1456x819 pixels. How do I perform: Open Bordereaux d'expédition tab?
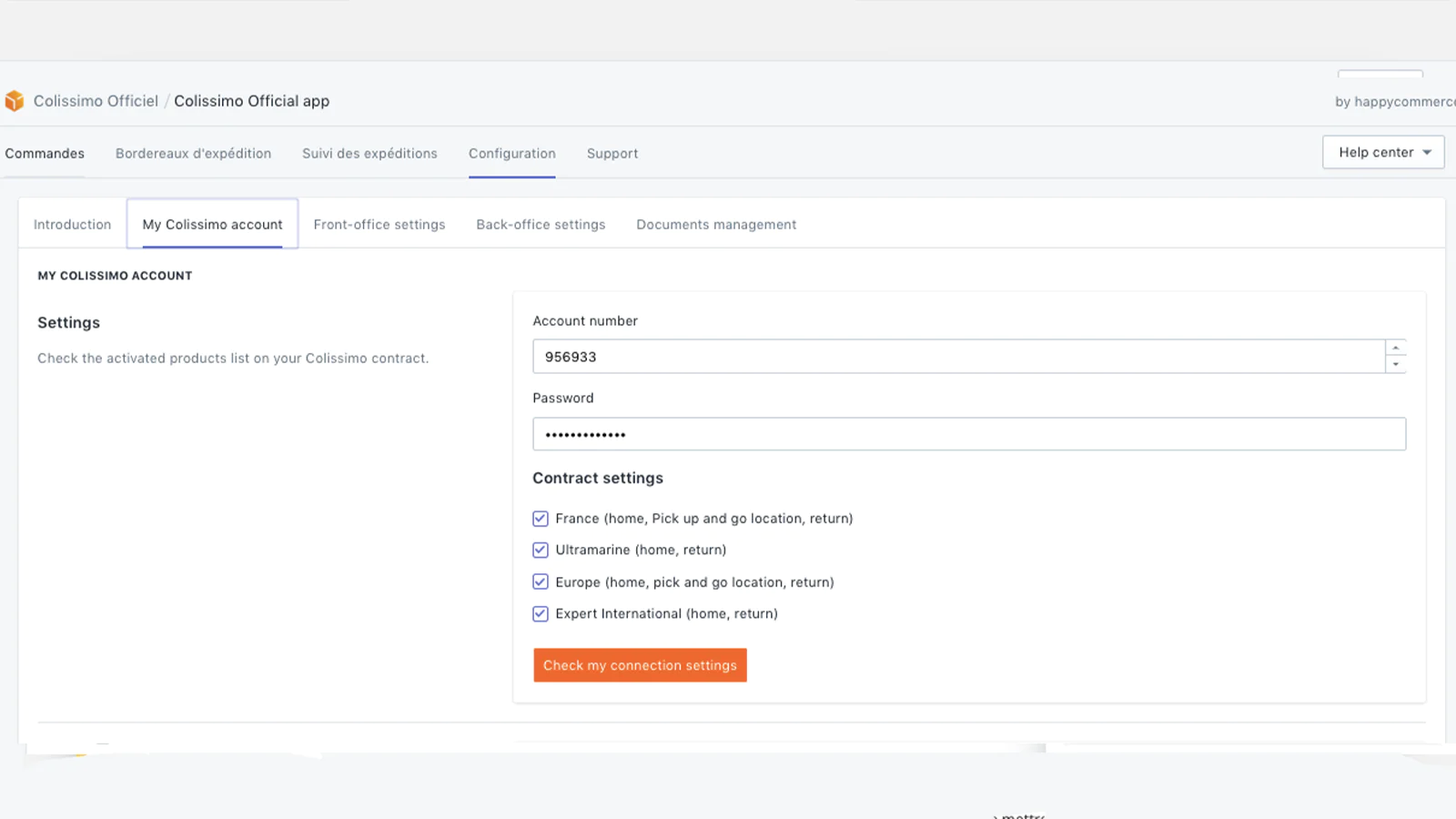point(193,154)
